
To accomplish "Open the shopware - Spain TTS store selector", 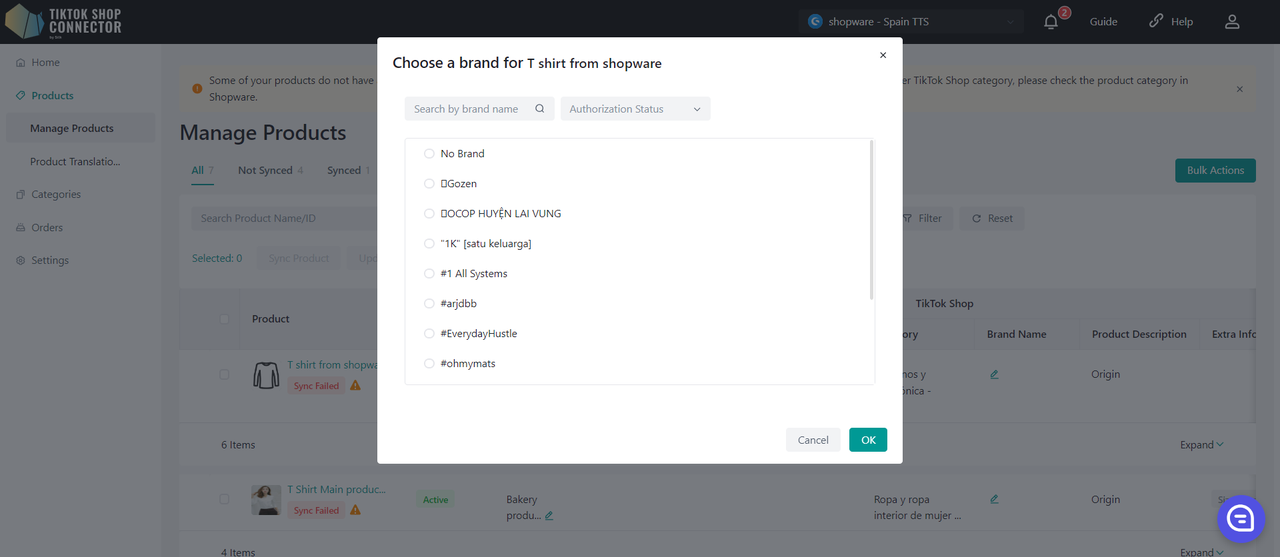I will point(914,22).
